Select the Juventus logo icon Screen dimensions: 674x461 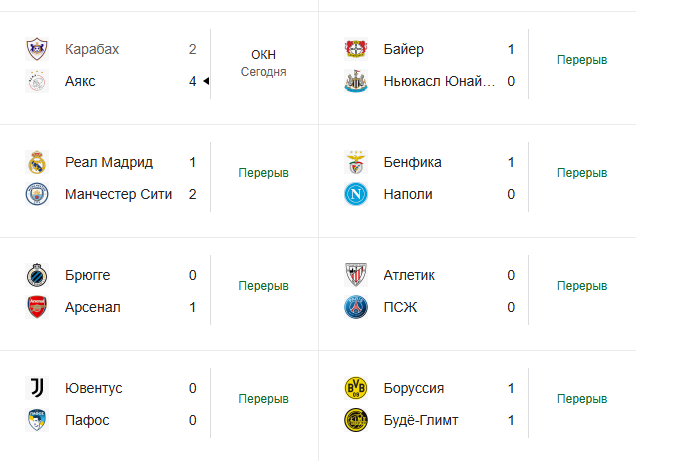37,388
